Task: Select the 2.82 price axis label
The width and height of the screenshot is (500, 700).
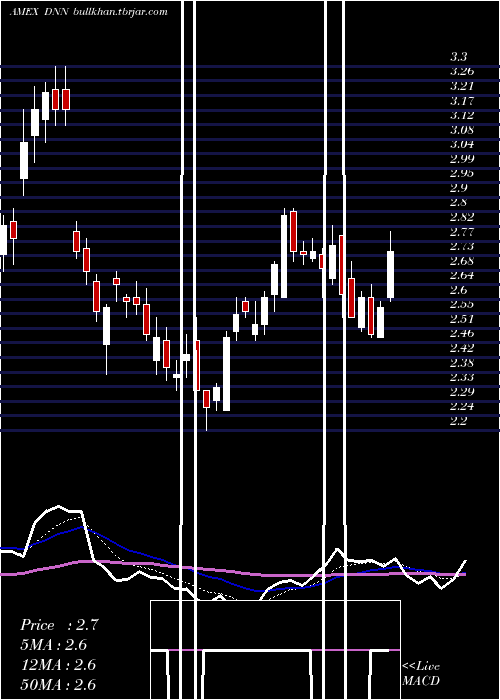Action: [462, 217]
